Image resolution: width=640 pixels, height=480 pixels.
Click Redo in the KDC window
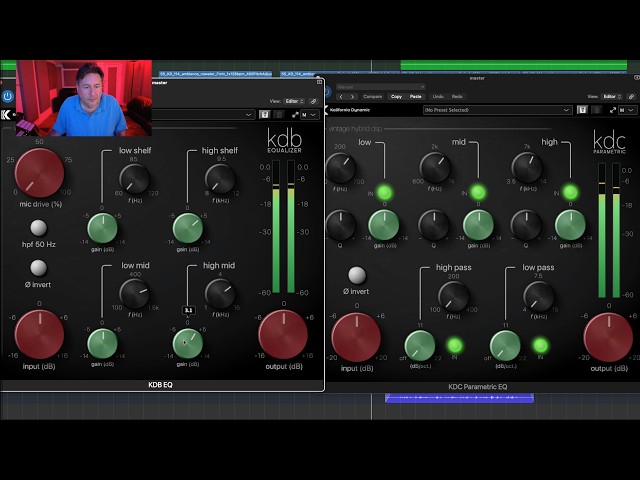click(457, 97)
